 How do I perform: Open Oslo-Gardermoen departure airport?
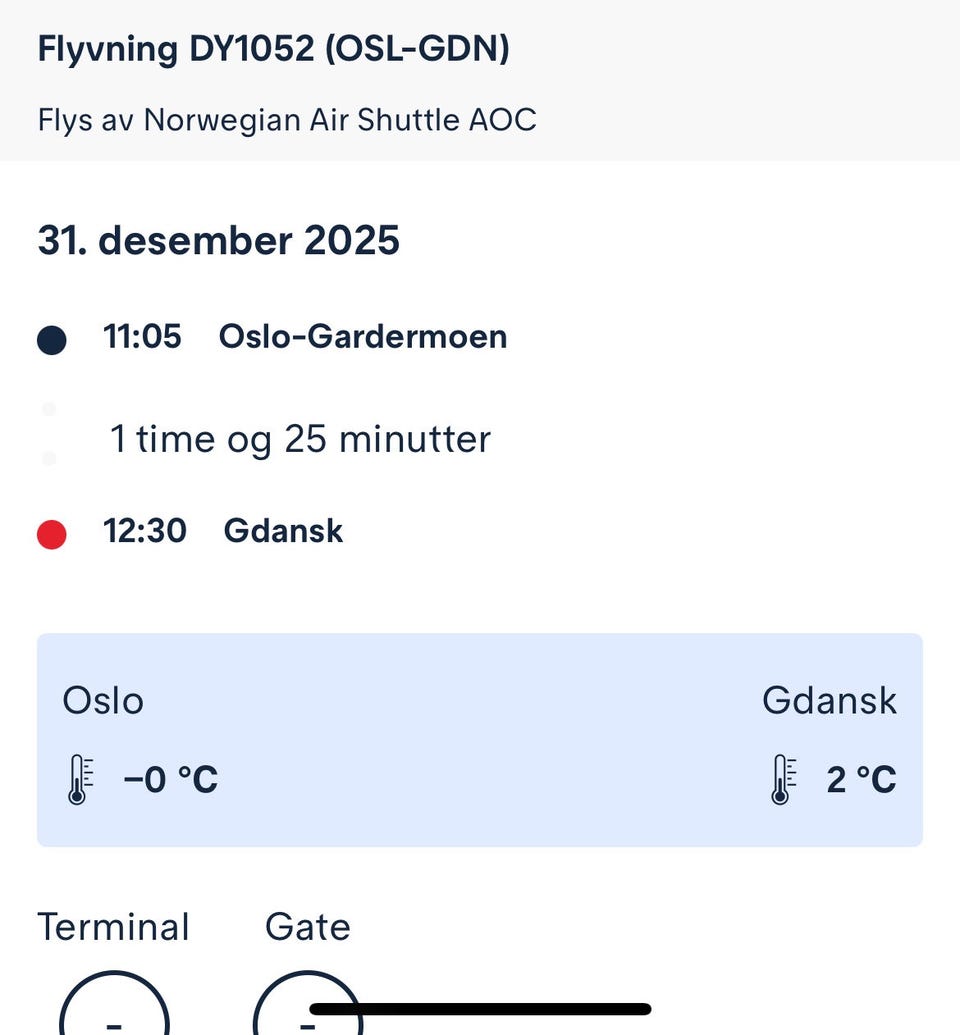[x=363, y=337]
